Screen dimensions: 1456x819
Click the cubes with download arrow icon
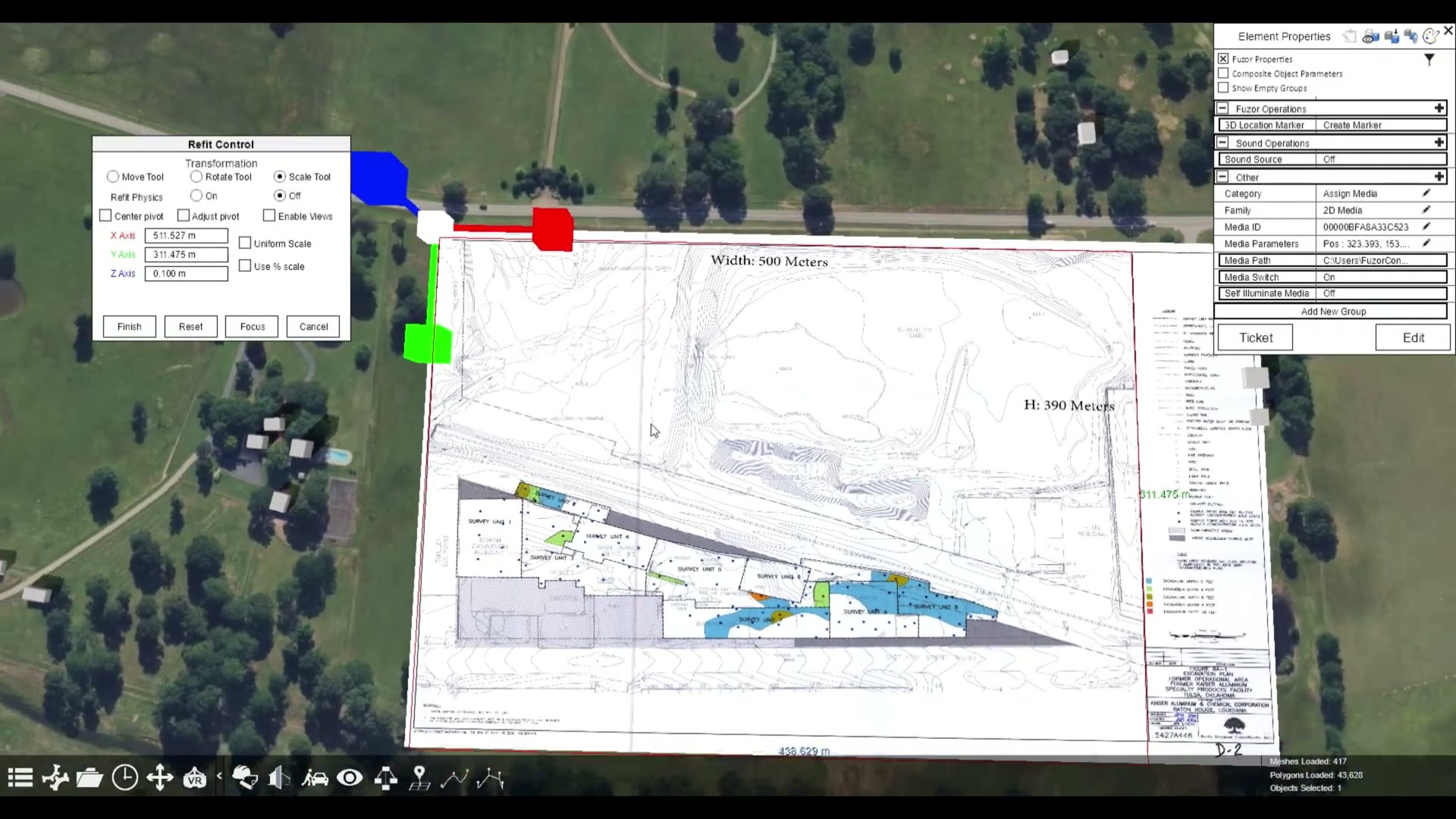pos(1392,36)
